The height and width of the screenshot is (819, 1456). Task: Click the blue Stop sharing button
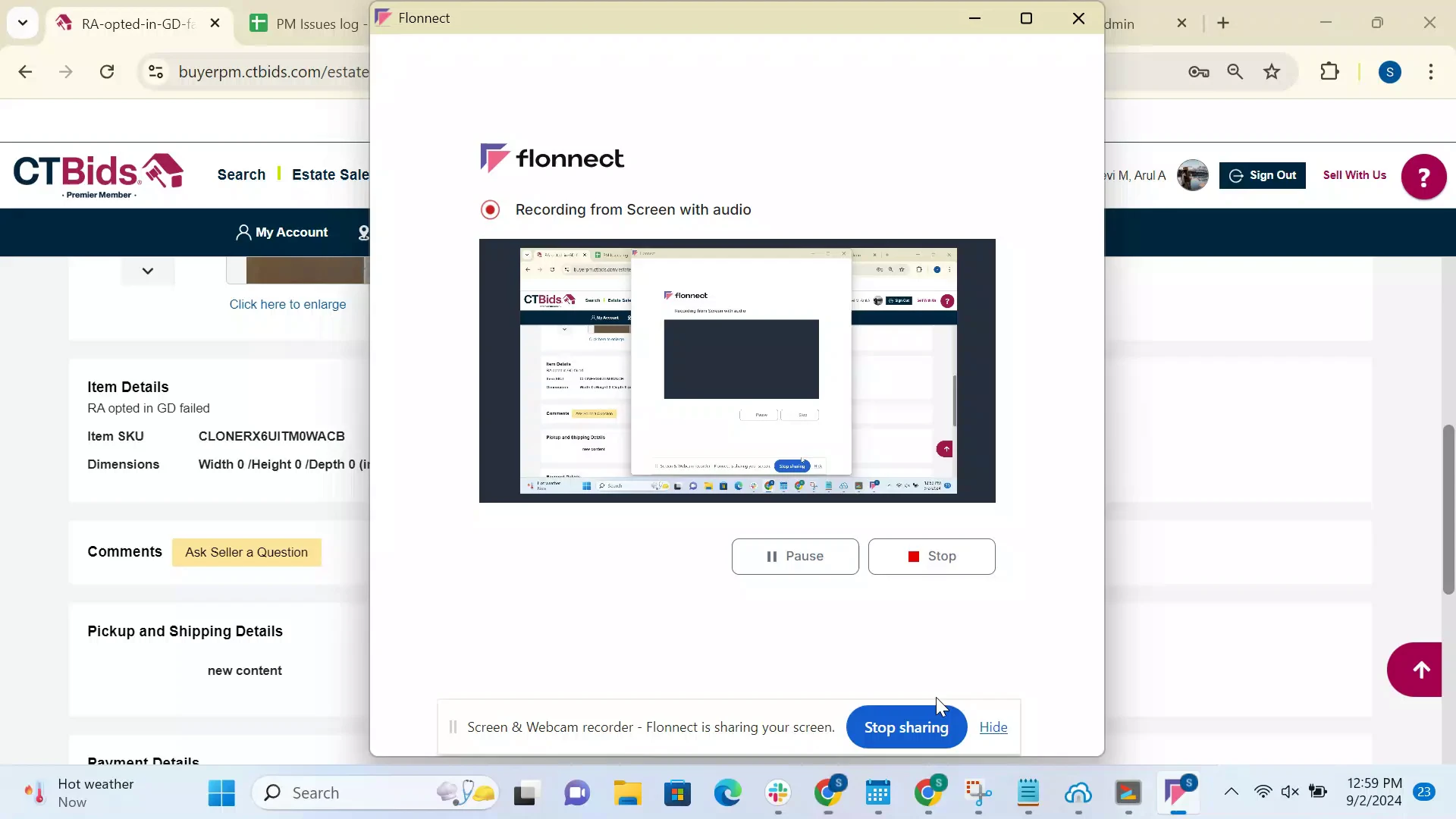coord(906,727)
